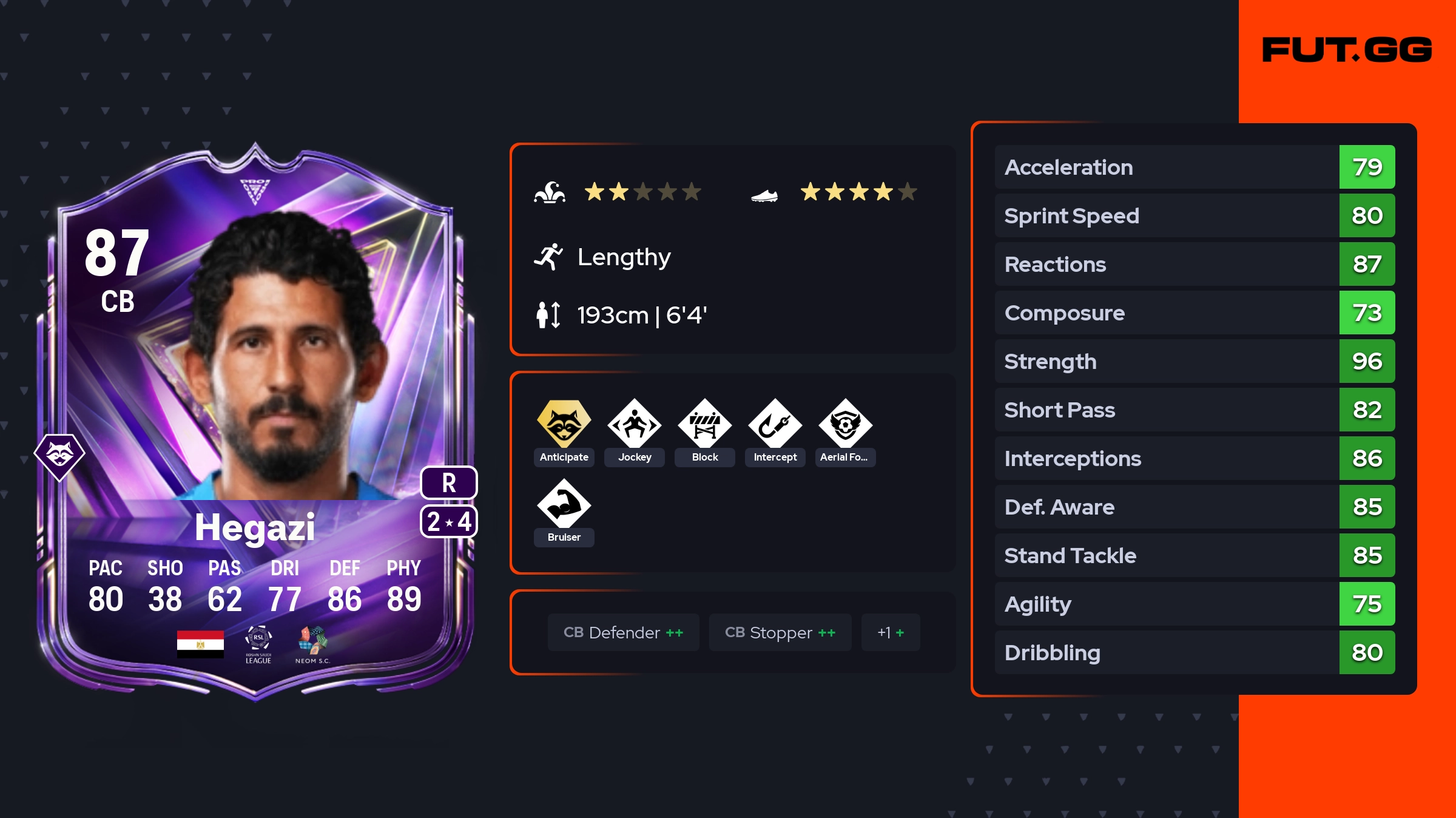This screenshot has height=818, width=1456.
Task: Select the Strength 96 stat row
Action: 1195,361
